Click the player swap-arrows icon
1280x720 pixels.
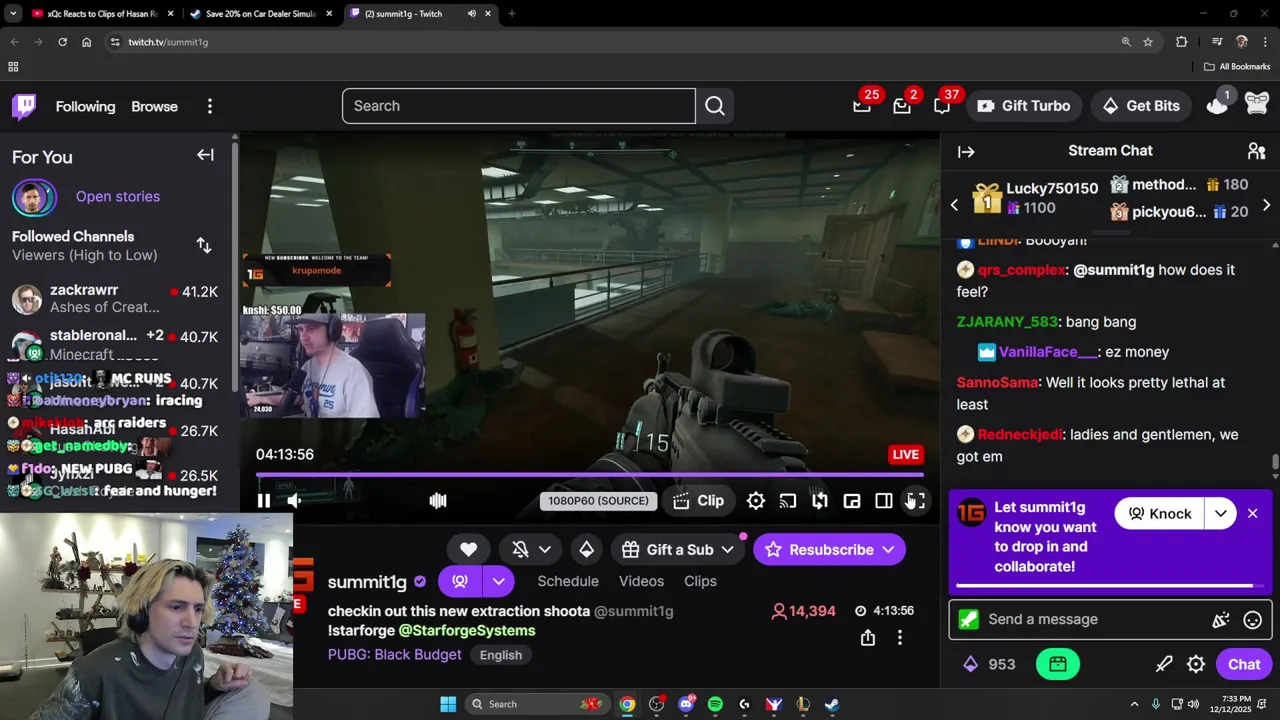820,501
